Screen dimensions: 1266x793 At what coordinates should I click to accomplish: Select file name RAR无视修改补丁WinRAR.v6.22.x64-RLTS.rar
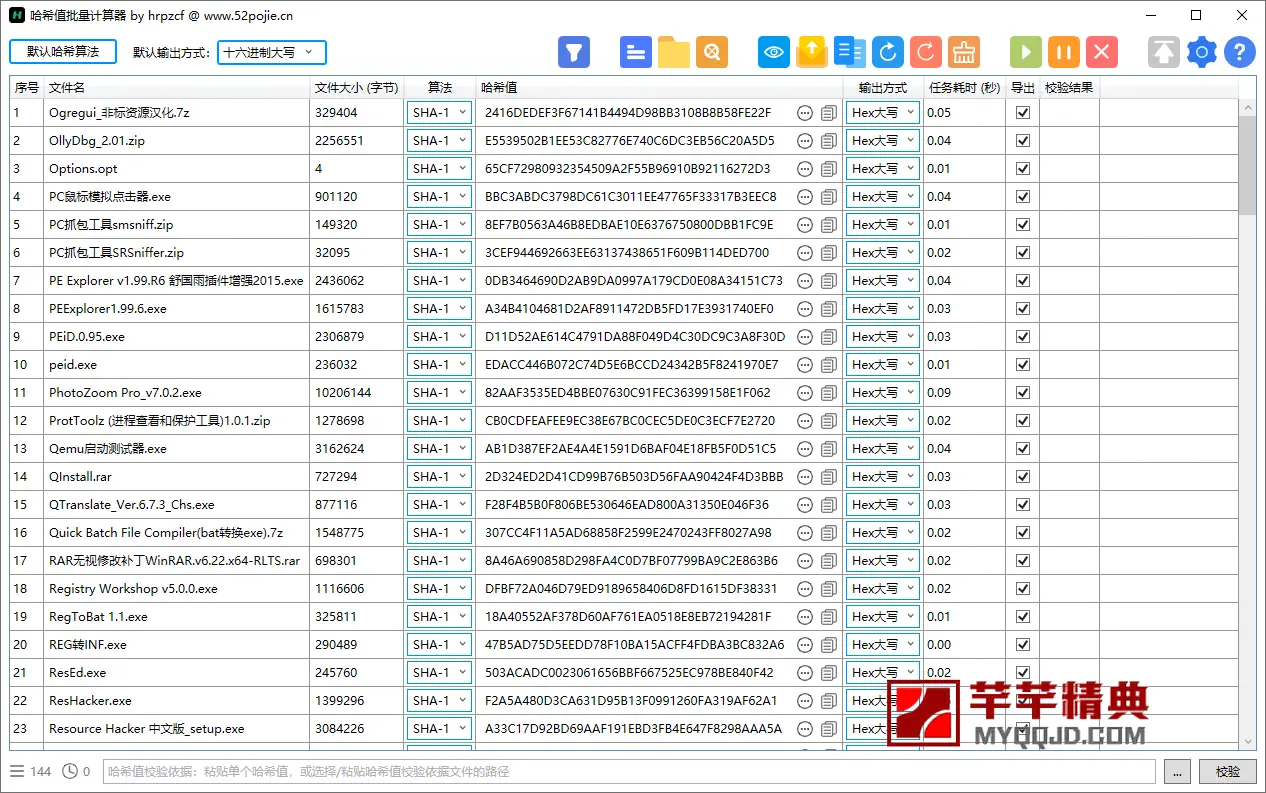pos(174,561)
